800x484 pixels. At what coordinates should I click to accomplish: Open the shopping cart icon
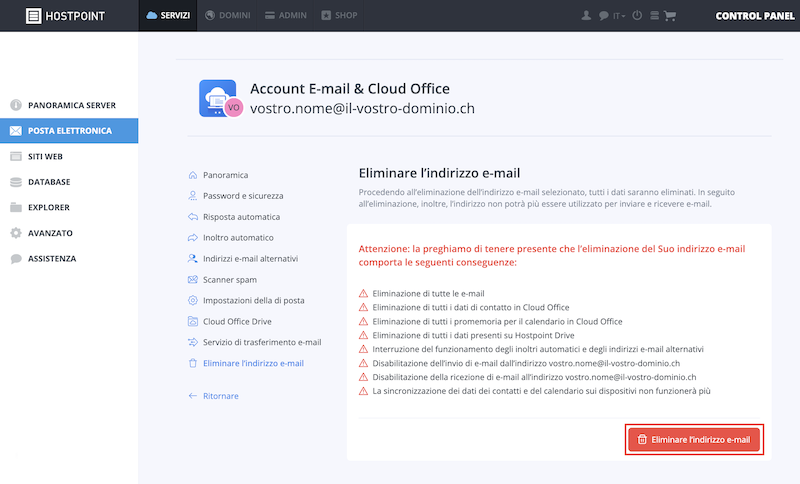tap(670, 16)
